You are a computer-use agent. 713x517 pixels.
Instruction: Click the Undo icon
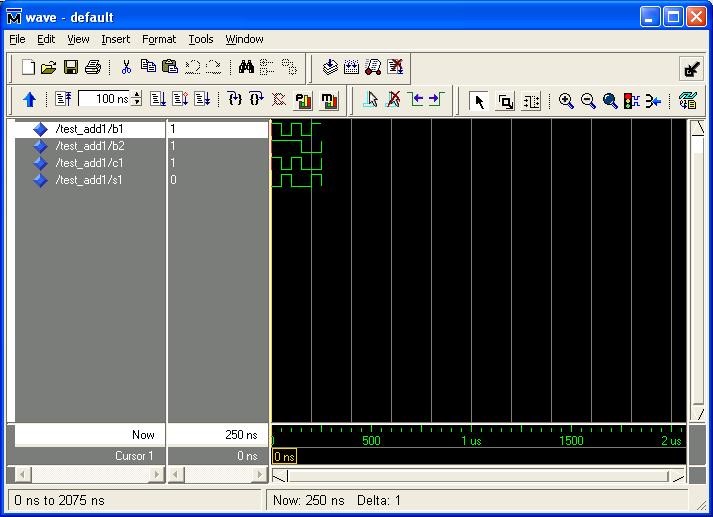pos(192,67)
